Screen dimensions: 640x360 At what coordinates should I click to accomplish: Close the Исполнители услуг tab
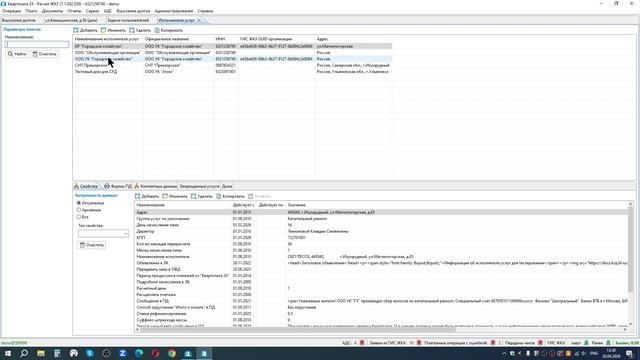click(x=199, y=20)
